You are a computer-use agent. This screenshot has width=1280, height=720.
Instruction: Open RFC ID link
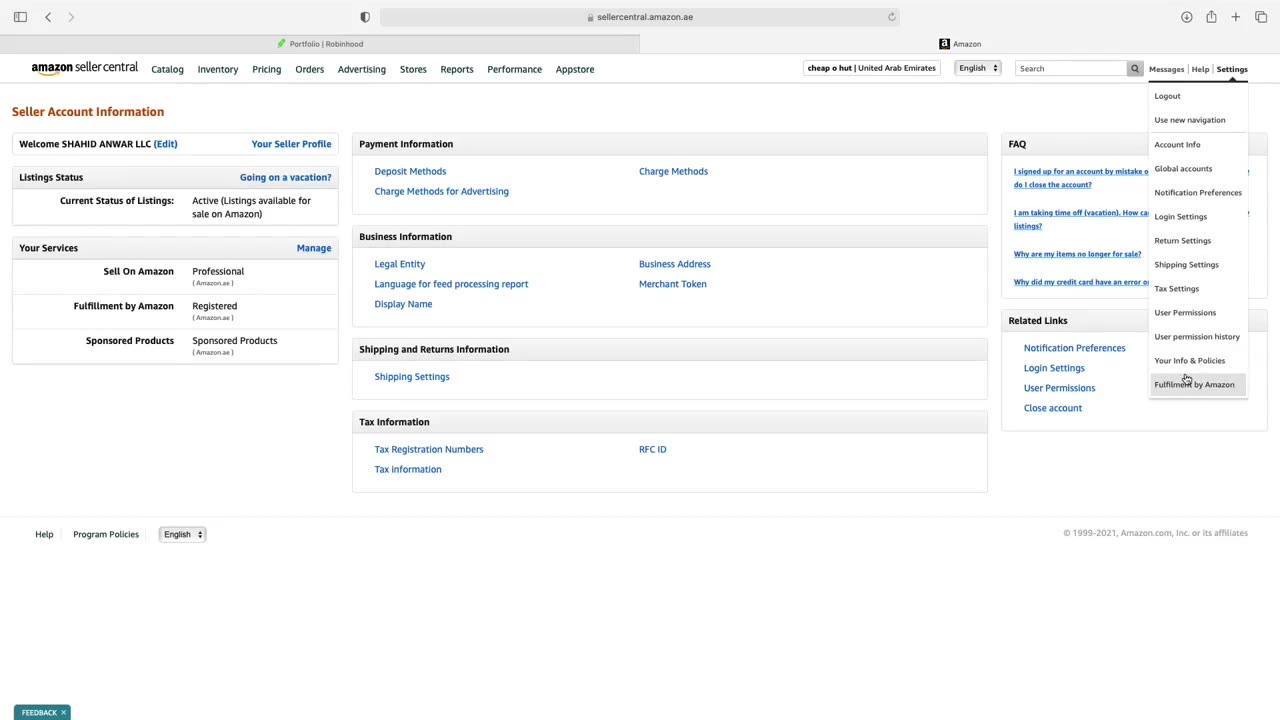[652, 449]
